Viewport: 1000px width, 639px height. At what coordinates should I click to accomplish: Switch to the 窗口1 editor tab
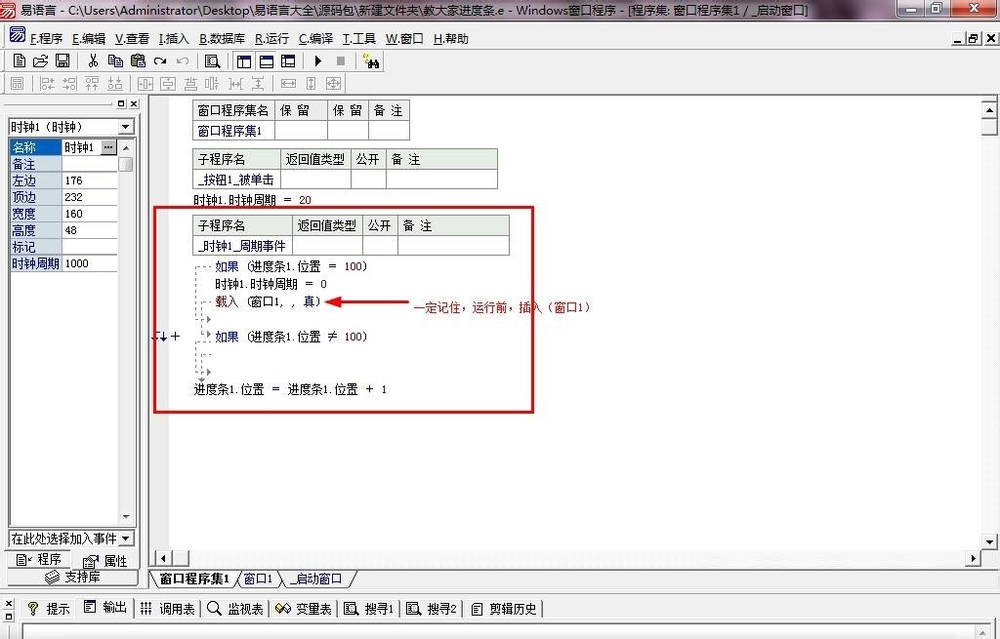click(x=258, y=579)
